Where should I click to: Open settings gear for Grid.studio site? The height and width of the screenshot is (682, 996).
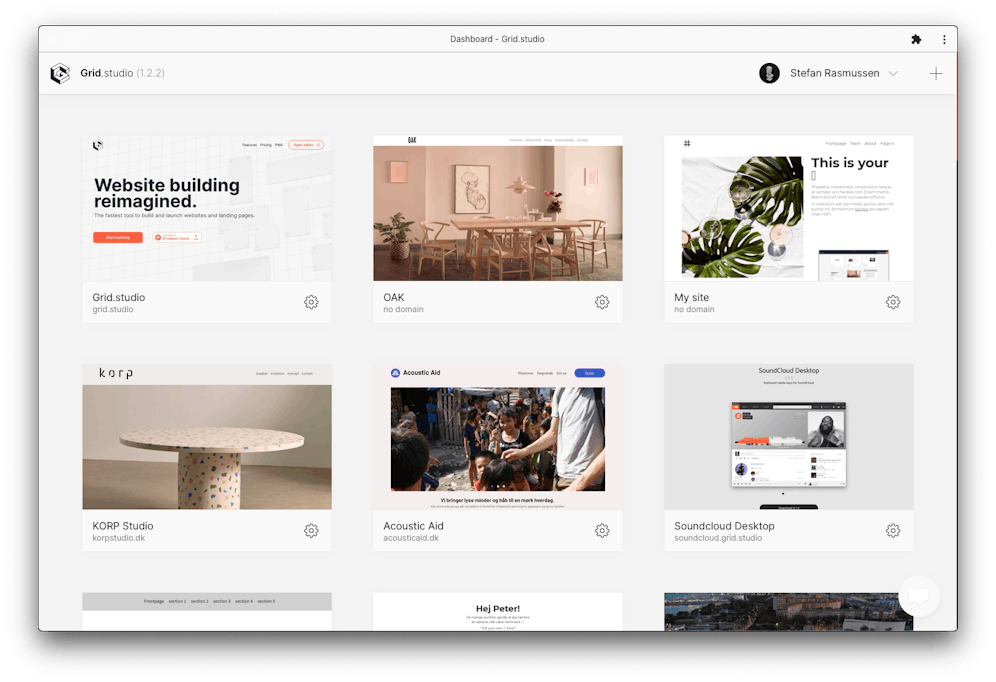[x=311, y=302]
